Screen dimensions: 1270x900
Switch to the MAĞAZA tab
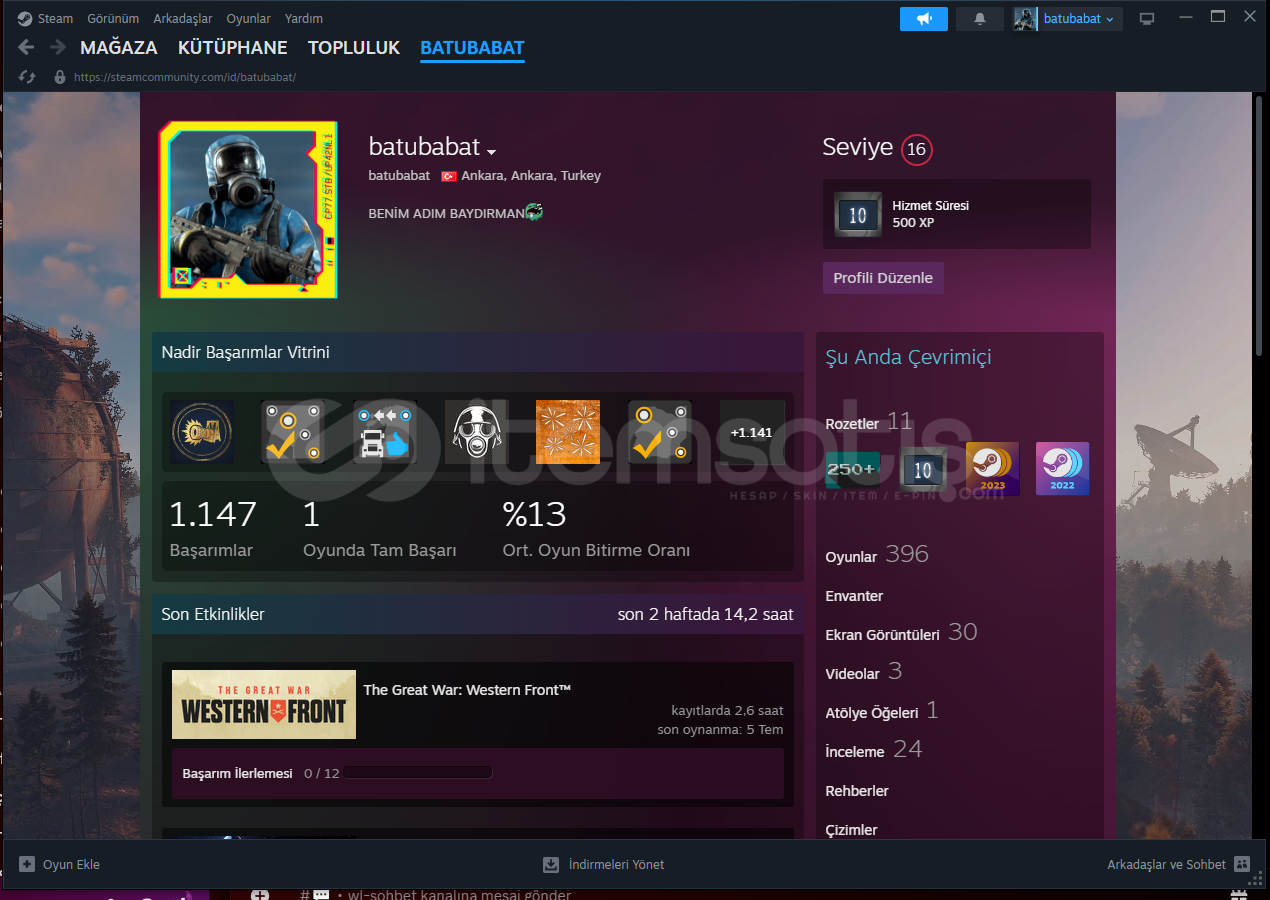(x=119, y=47)
